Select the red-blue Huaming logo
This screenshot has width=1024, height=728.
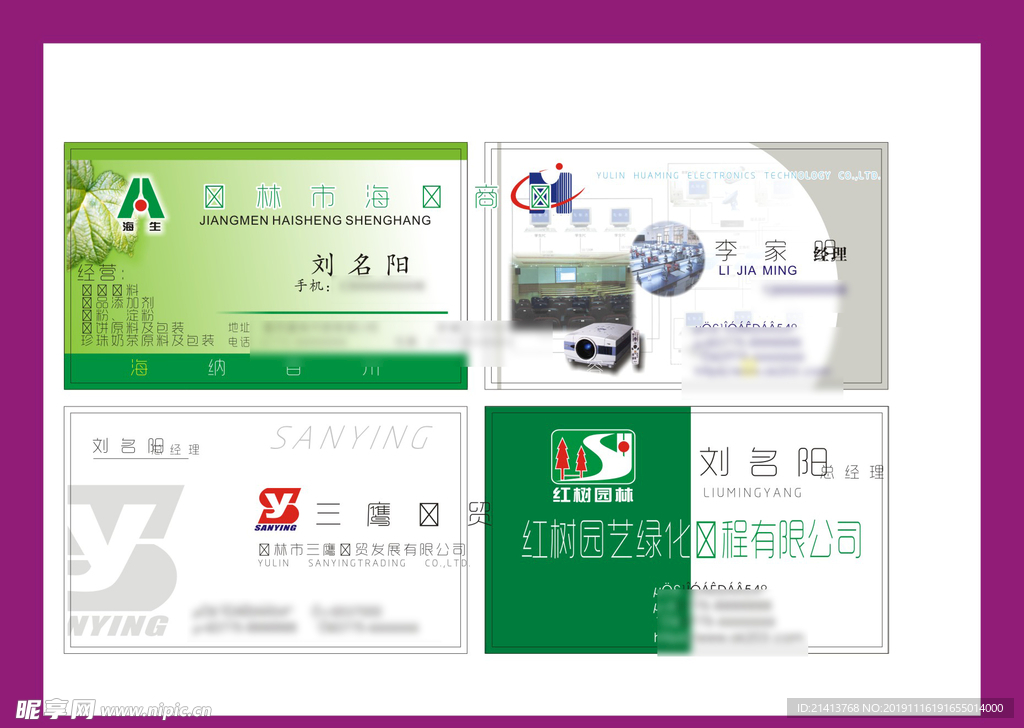541,192
